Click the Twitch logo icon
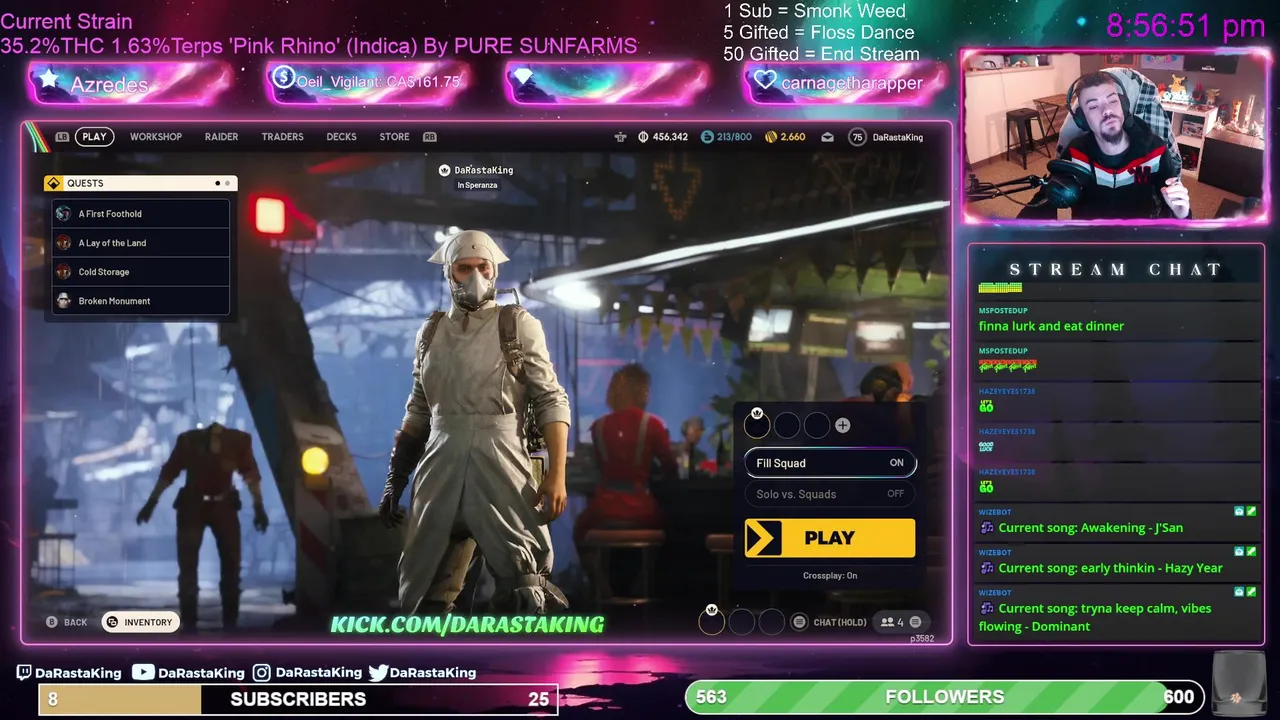The width and height of the screenshot is (1280, 720). pyautogui.click(x=24, y=673)
